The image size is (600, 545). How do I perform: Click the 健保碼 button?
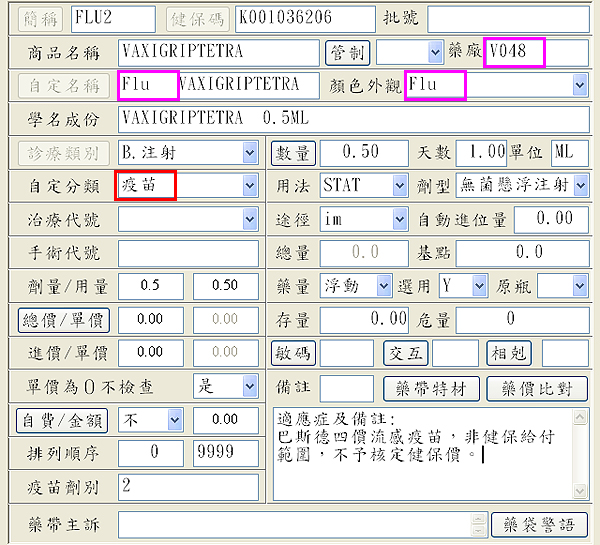[197, 18]
